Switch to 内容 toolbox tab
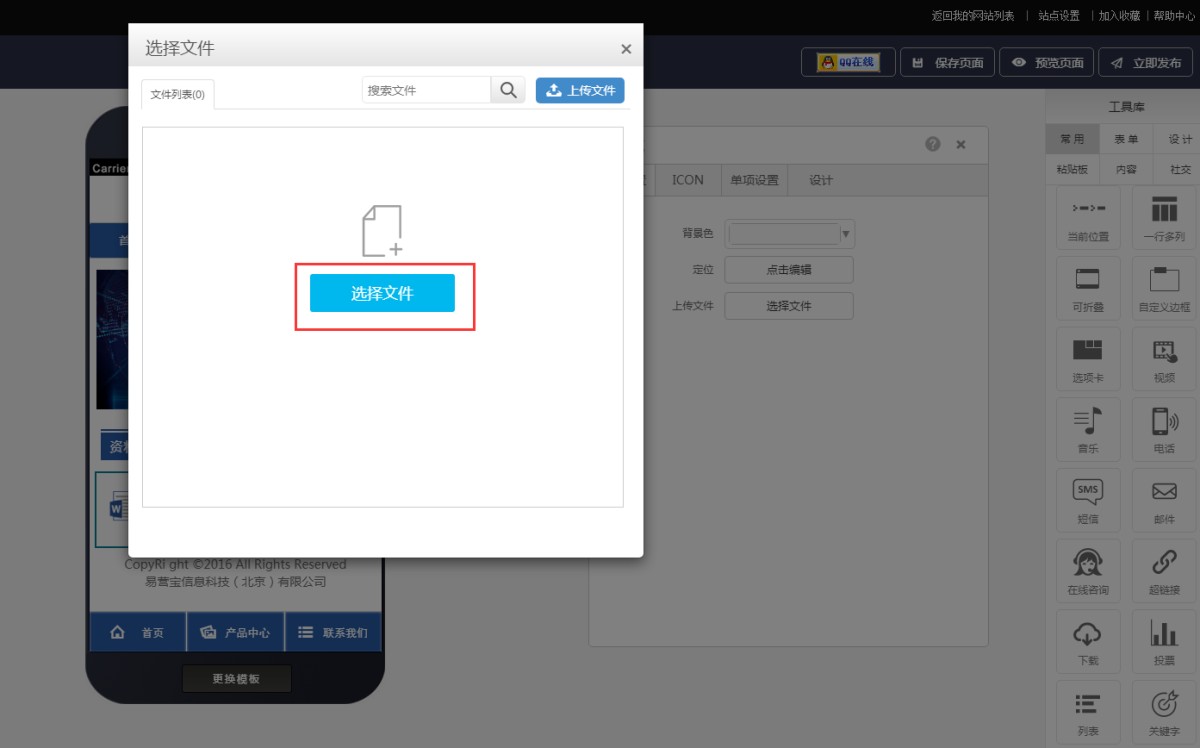 coord(1126,169)
